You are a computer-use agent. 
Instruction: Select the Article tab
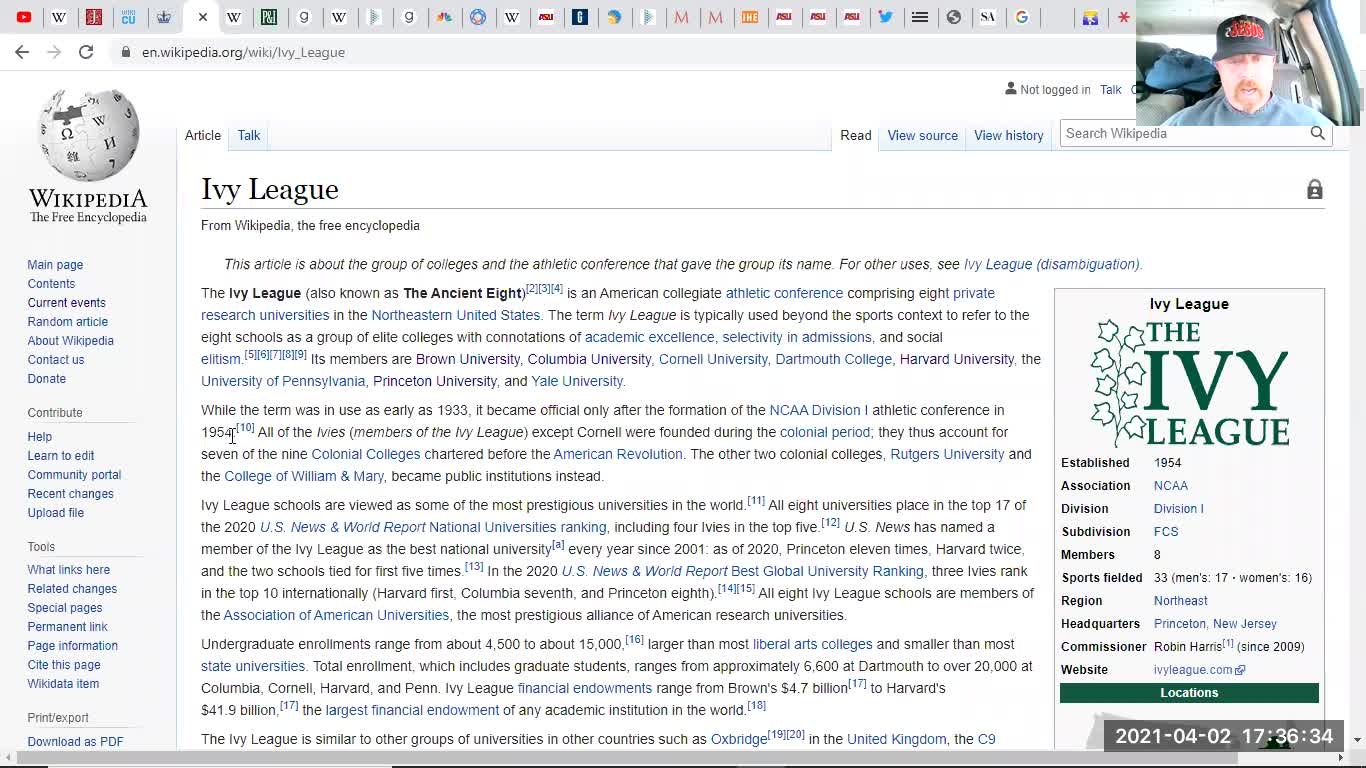click(x=203, y=135)
